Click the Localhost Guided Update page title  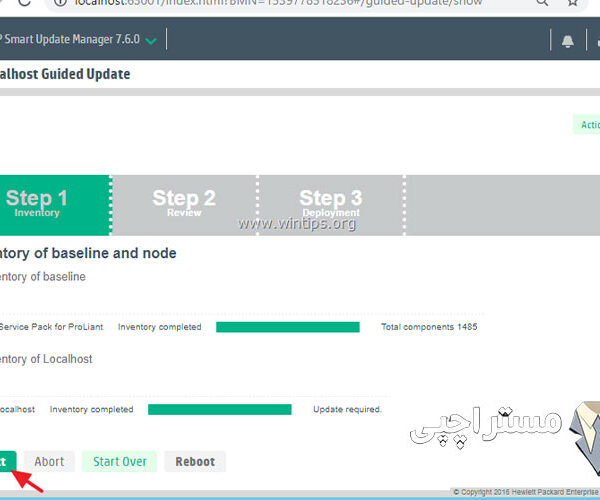[x=65, y=74]
